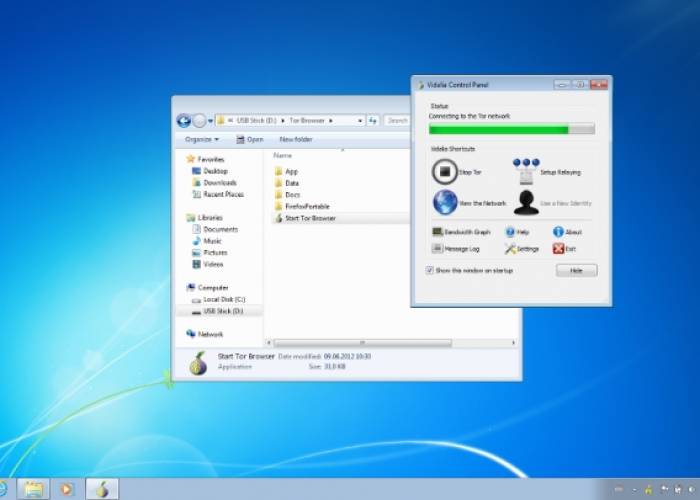
Task: Click the View the Network globe icon
Action: tap(445, 202)
